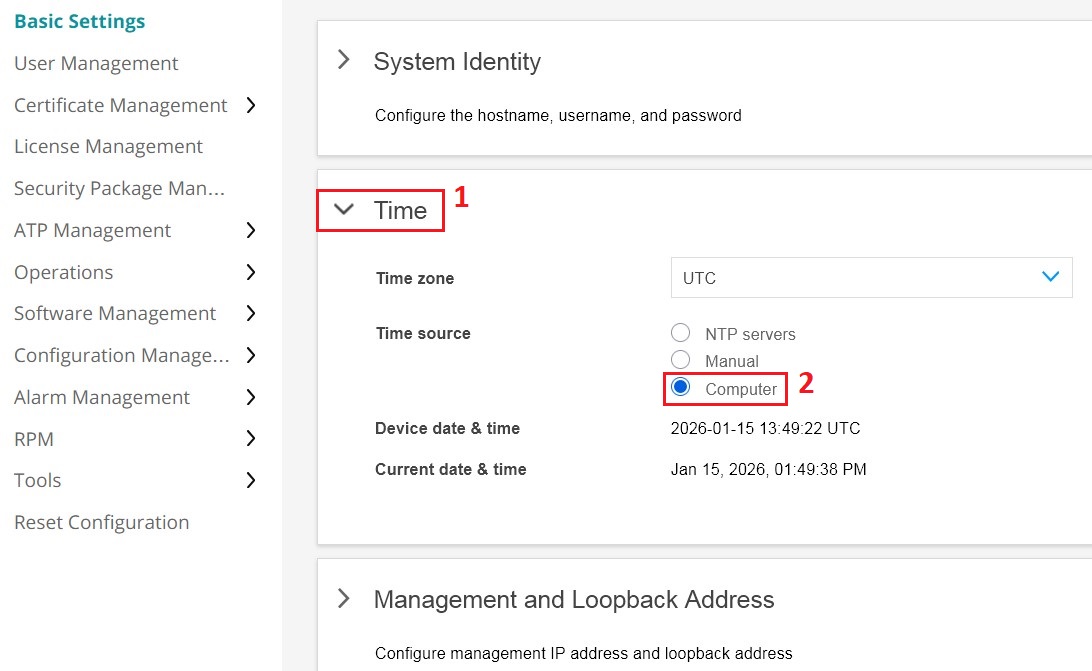Screen dimensions: 1092x671
Task: Select Manual time source option
Action: pyautogui.click(x=681, y=360)
